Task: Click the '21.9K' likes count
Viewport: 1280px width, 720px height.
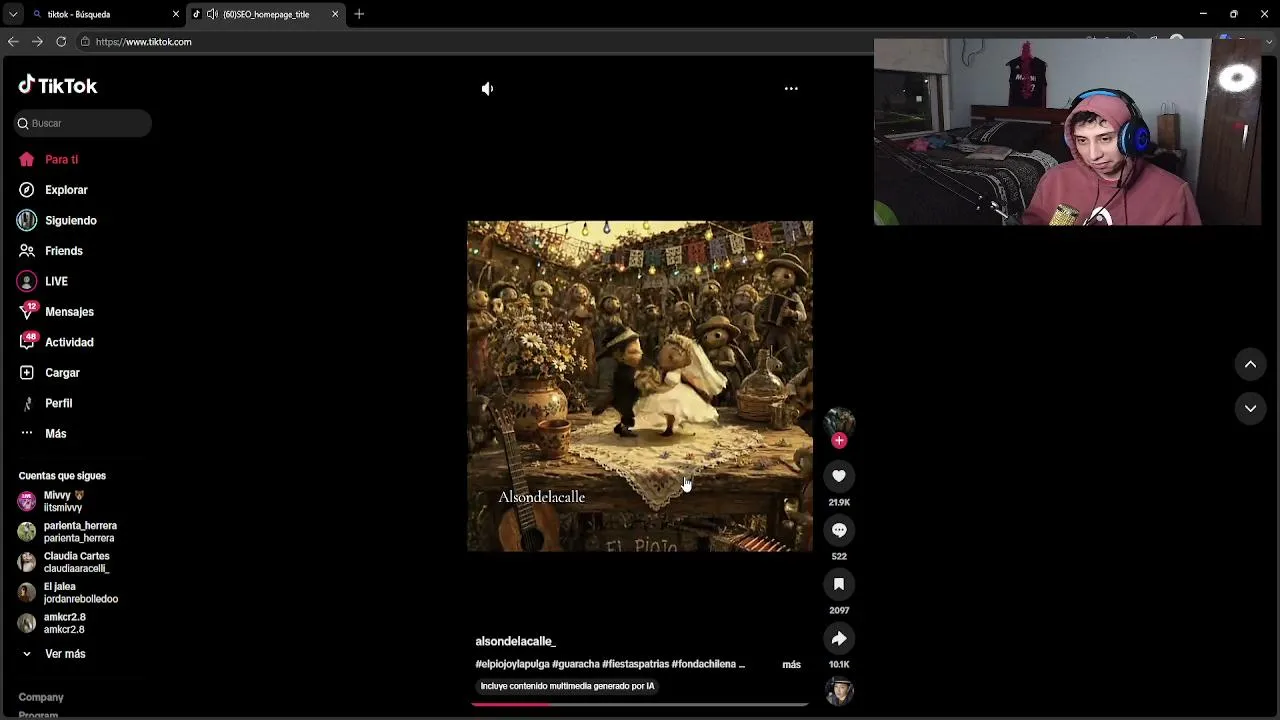Action: click(839, 502)
